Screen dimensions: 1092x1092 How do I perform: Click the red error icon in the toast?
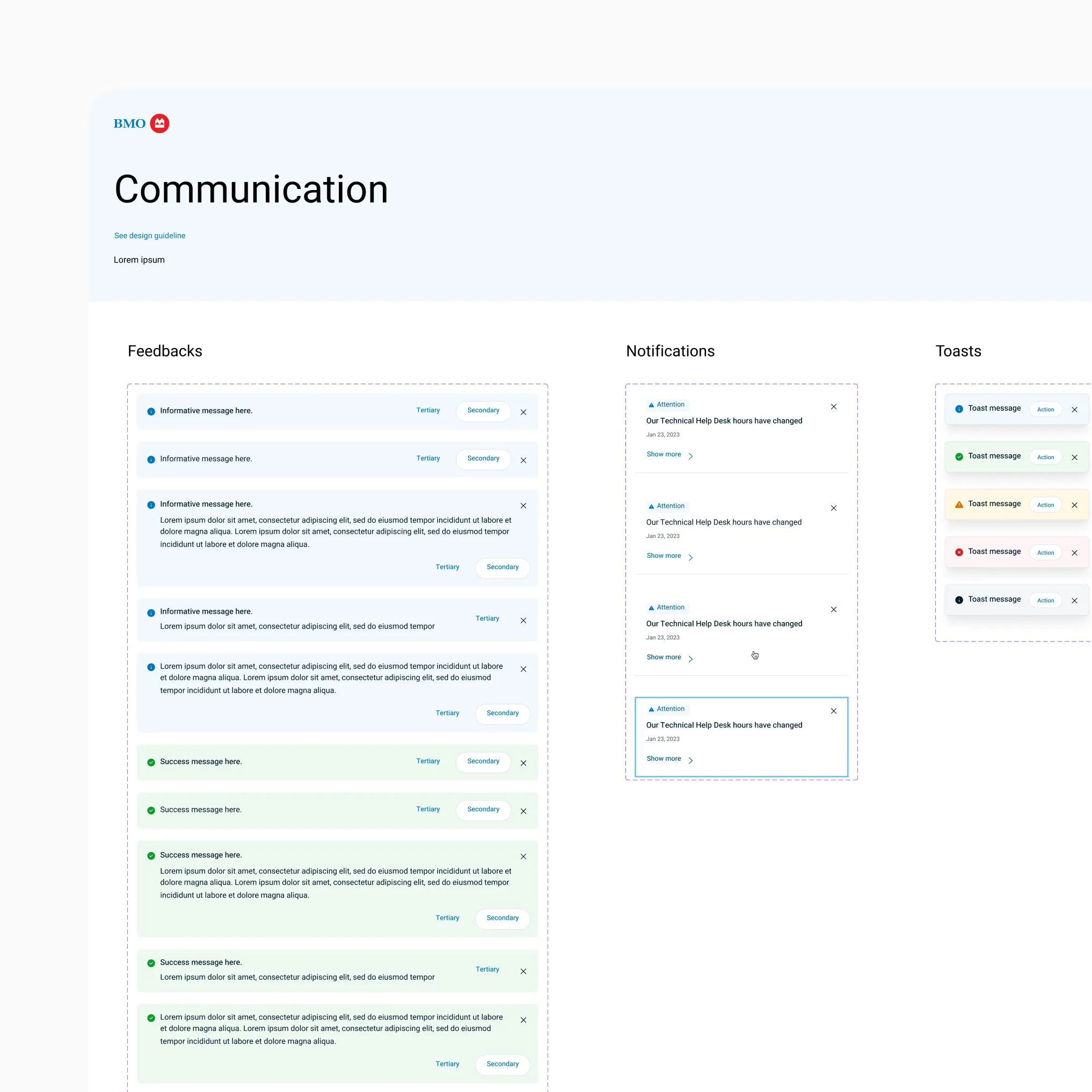959,552
